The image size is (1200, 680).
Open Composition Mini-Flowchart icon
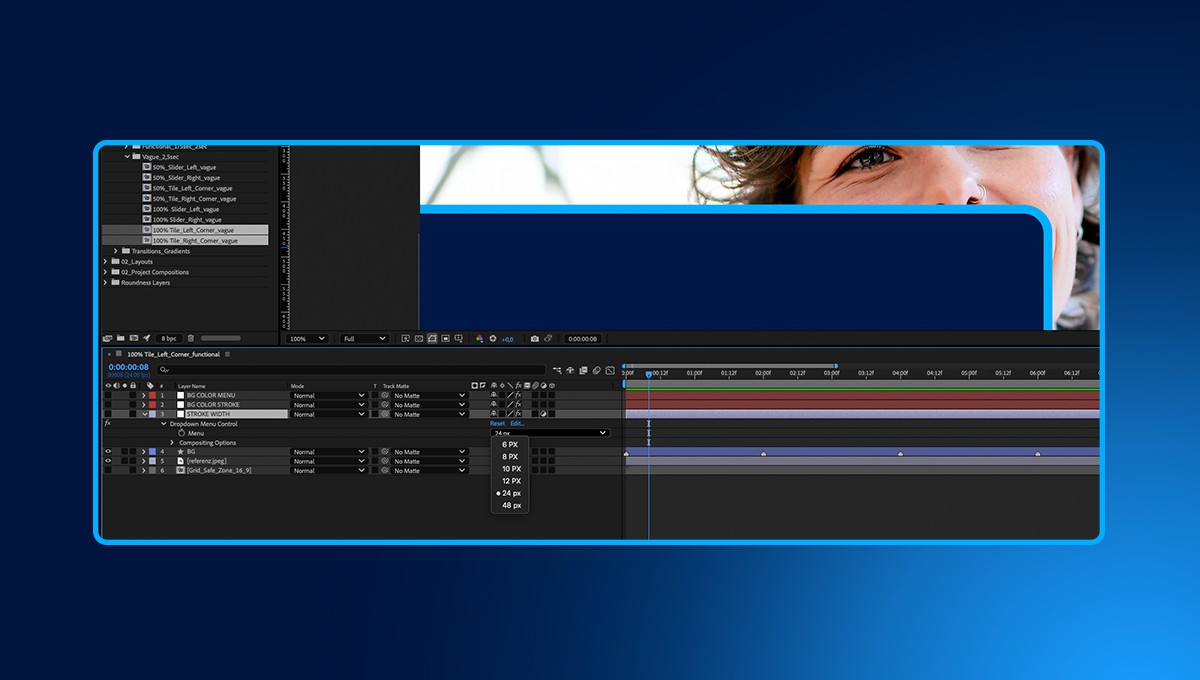coord(557,370)
